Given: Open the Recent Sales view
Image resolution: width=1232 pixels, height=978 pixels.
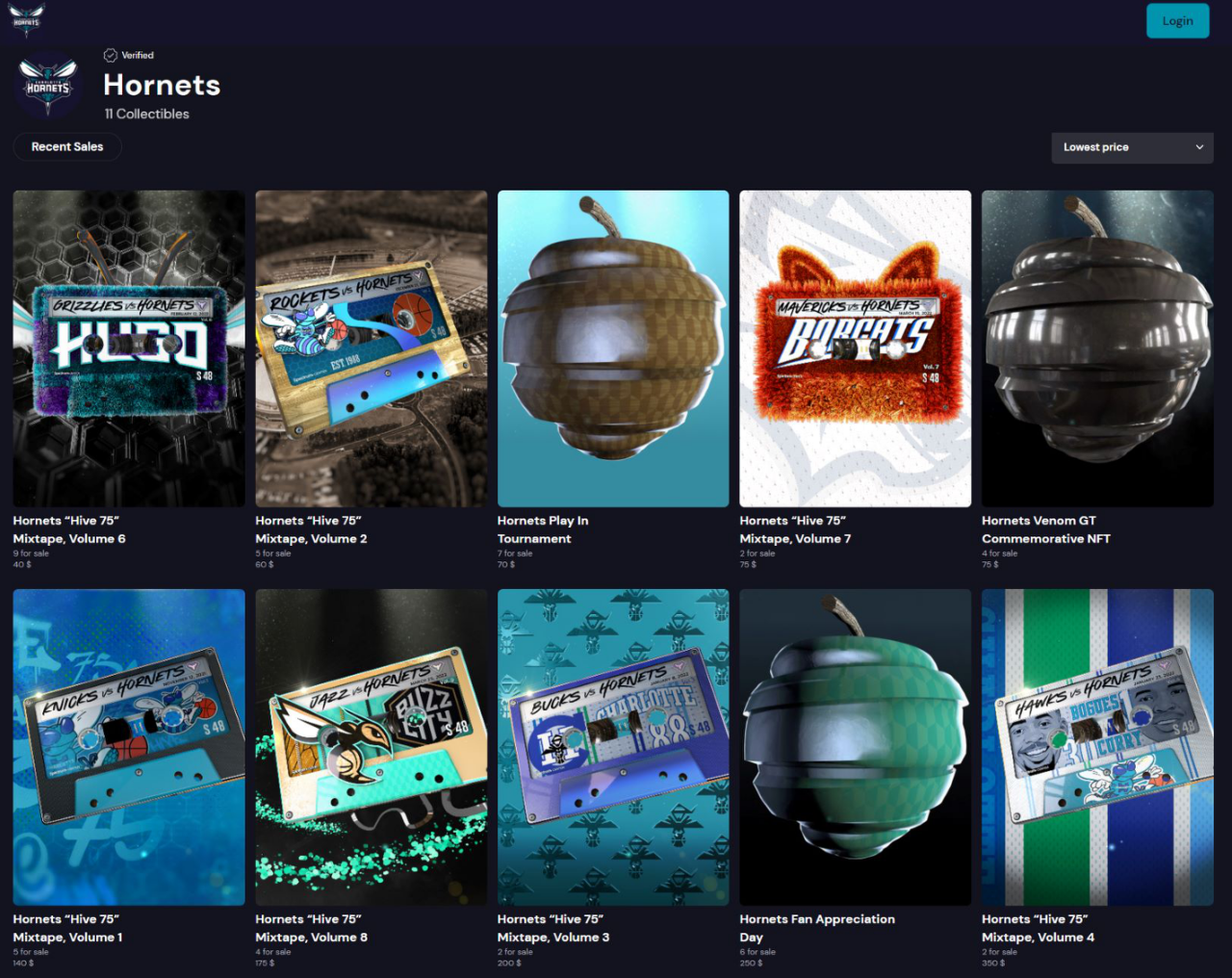Looking at the screenshot, I should (67, 146).
